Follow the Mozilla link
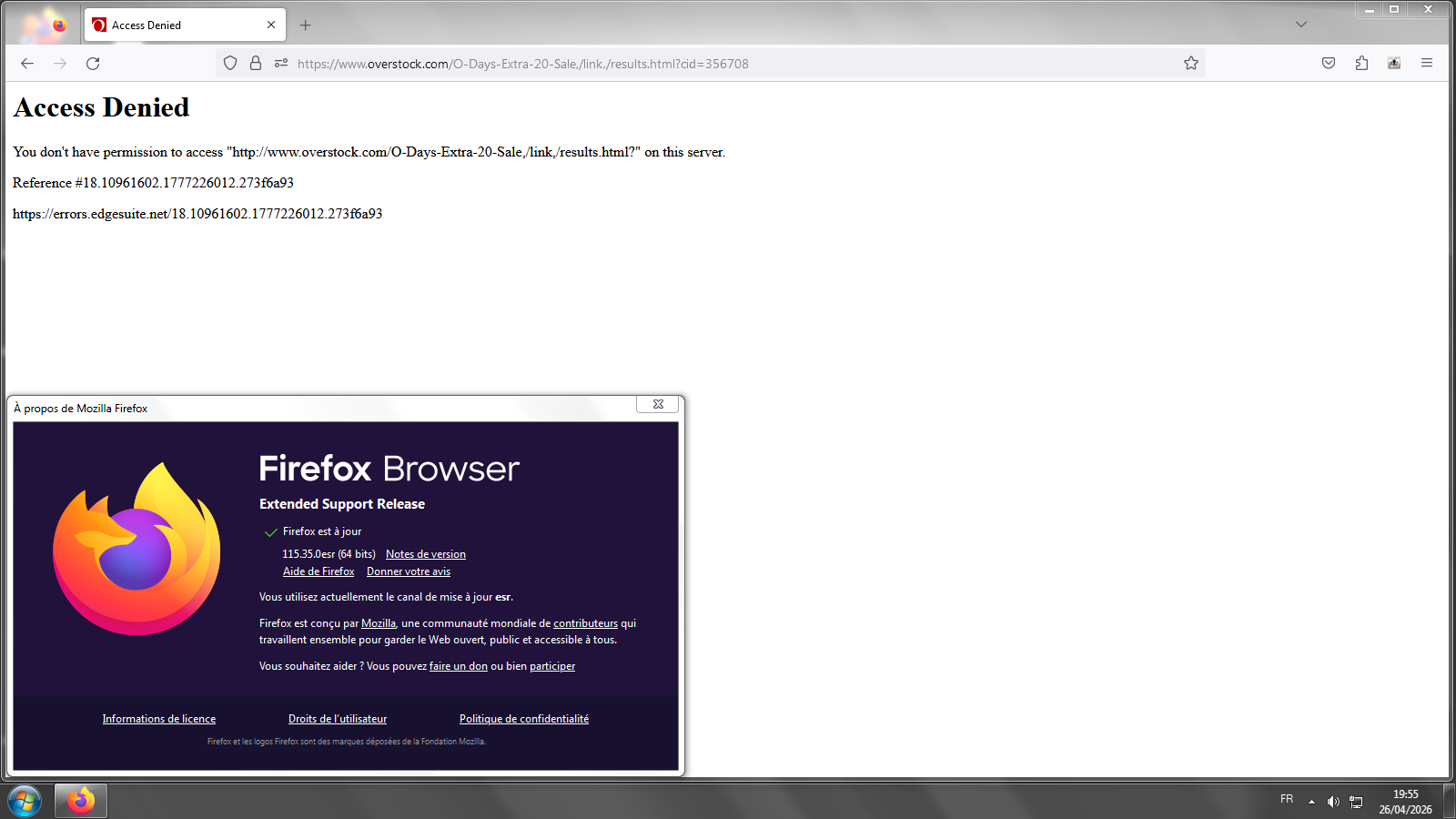The width and height of the screenshot is (1456, 819). pos(379,623)
